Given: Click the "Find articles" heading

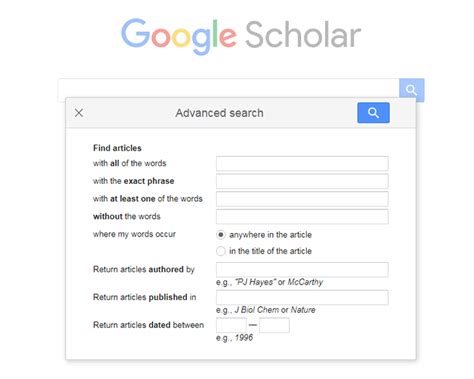Looking at the screenshot, I should (x=117, y=148).
